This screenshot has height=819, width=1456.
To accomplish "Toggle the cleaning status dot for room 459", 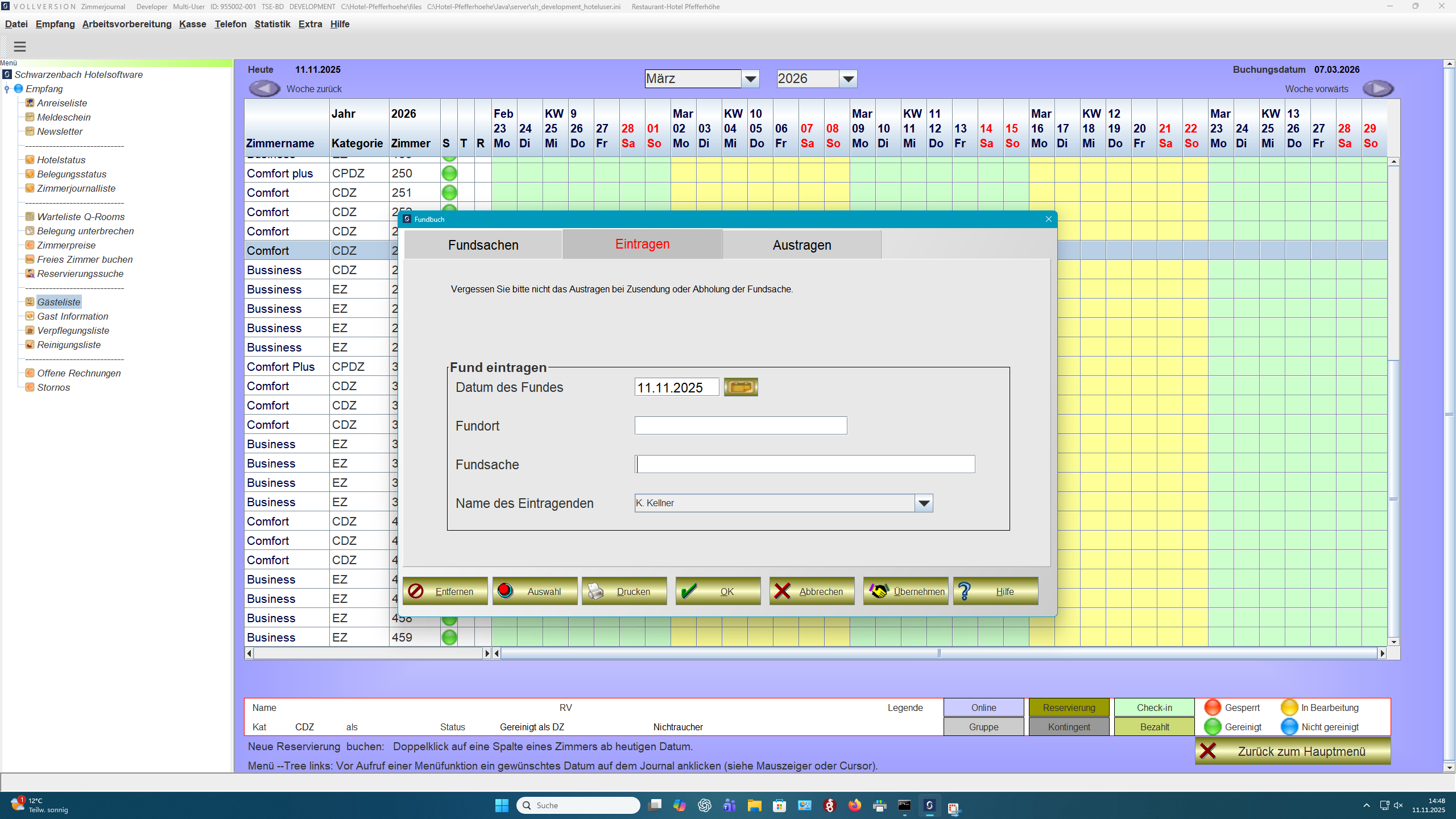I will coord(449,637).
